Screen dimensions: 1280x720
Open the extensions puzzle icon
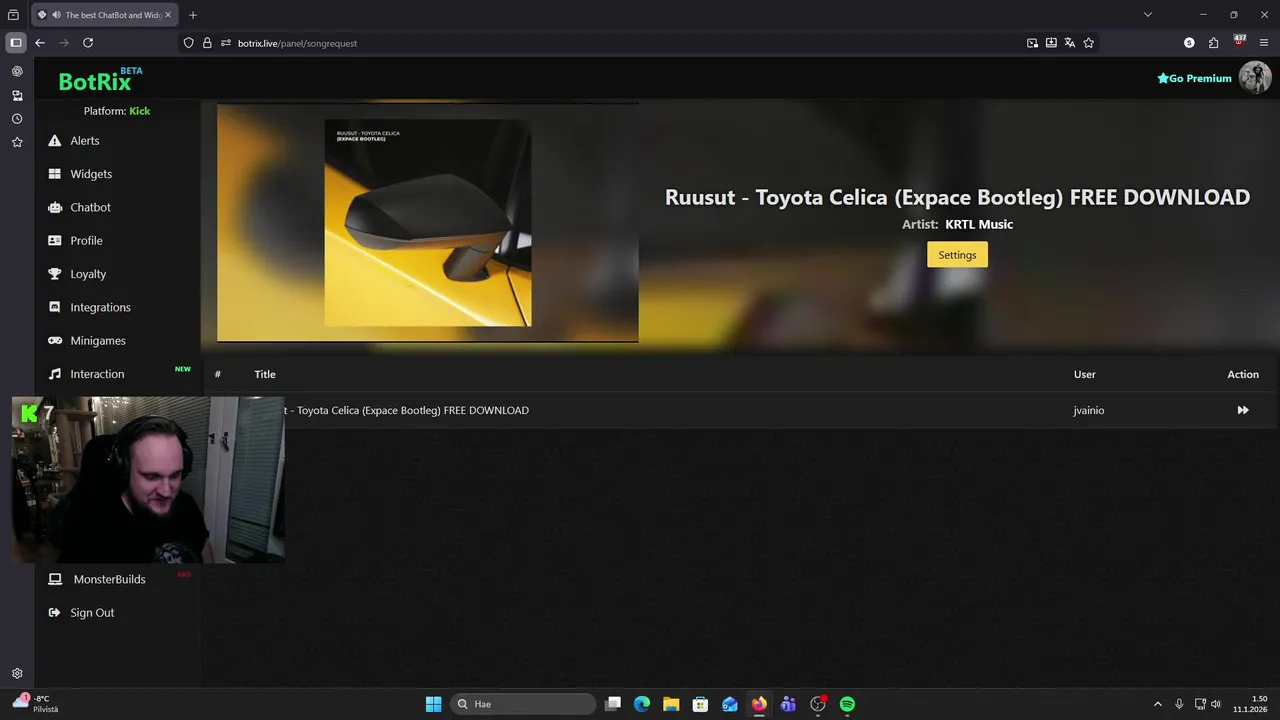click(1214, 43)
